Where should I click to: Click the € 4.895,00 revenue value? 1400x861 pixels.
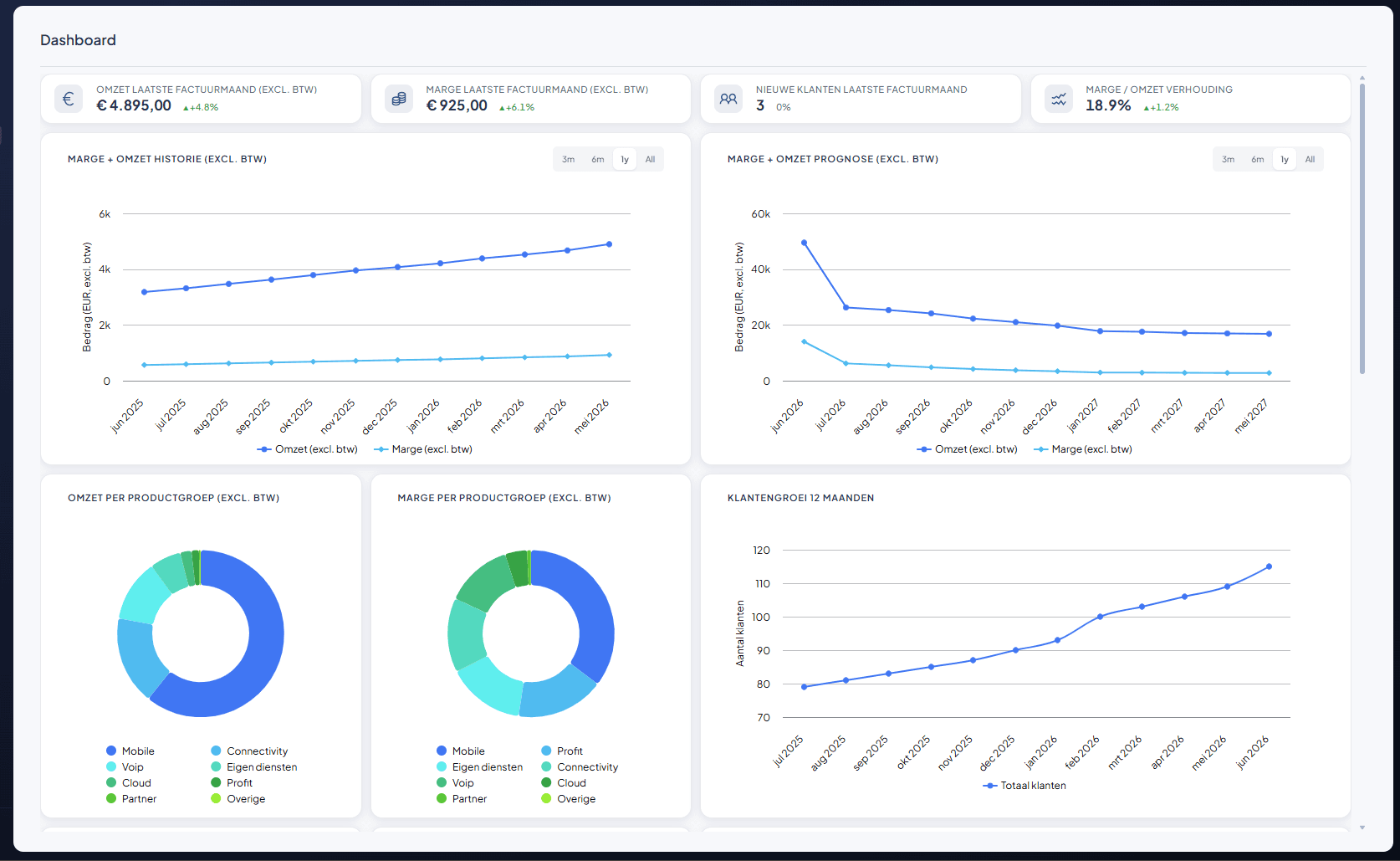pos(134,105)
